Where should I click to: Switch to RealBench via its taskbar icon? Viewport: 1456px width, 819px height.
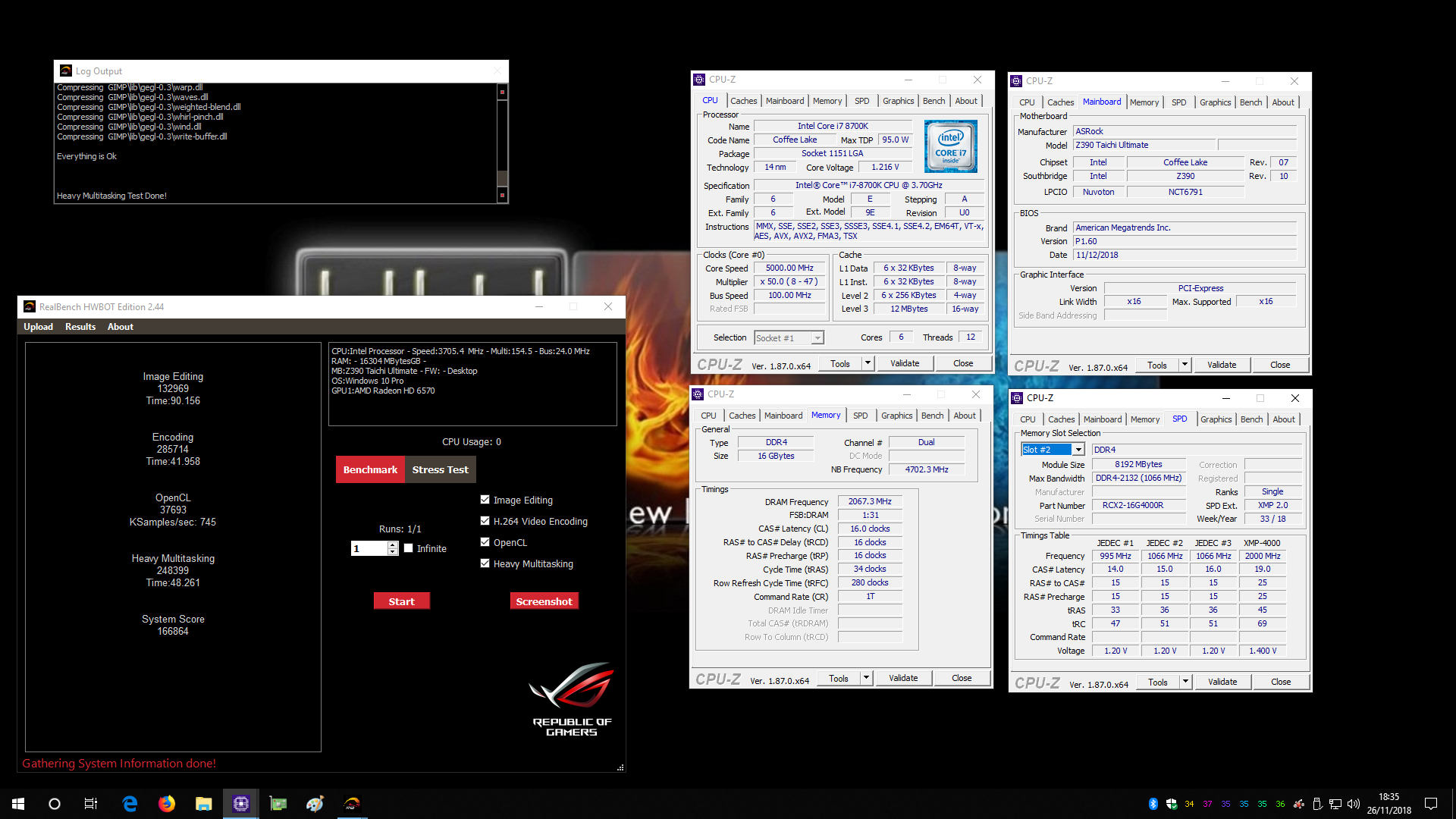point(353,804)
